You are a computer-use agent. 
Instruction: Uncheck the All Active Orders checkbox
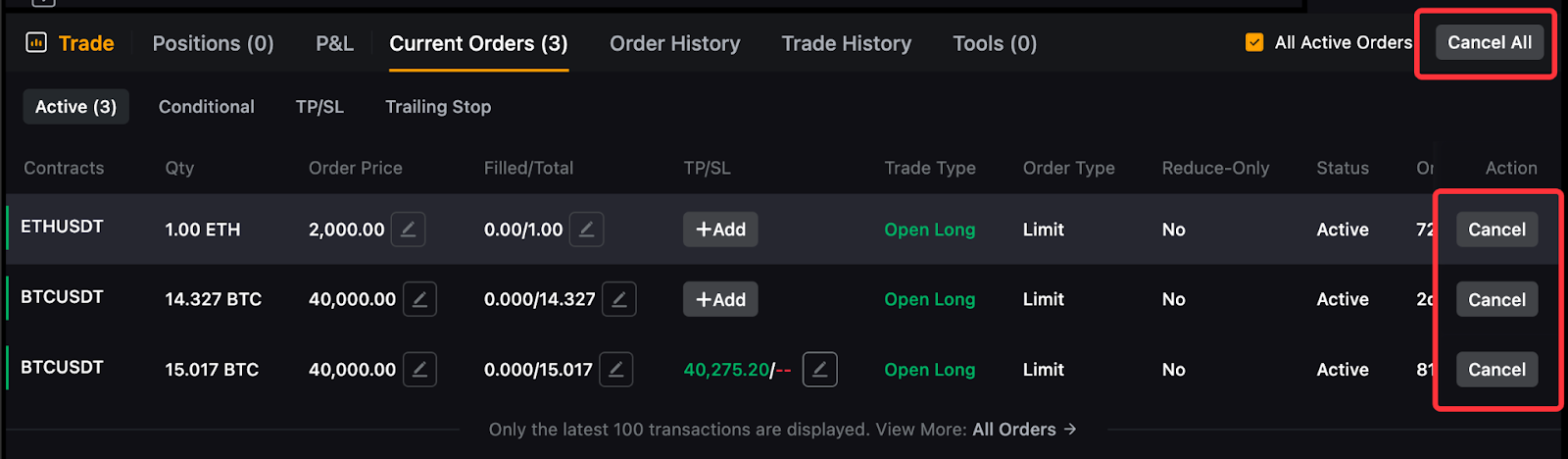[1254, 42]
